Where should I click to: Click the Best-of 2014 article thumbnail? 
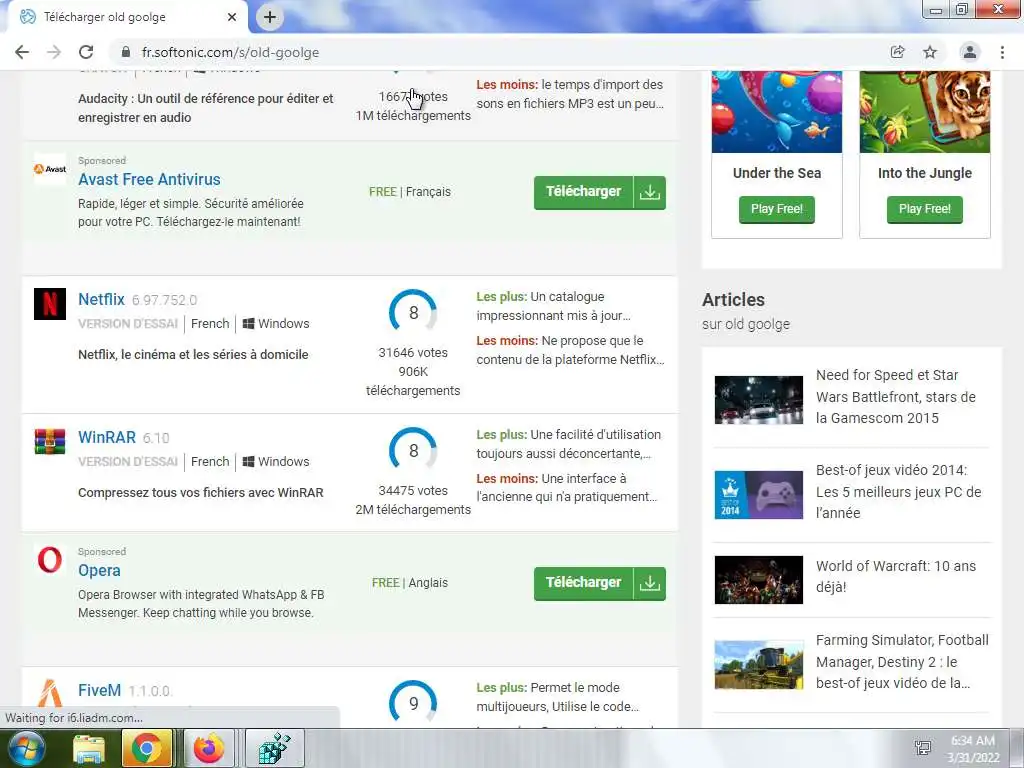[x=758, y=495]
